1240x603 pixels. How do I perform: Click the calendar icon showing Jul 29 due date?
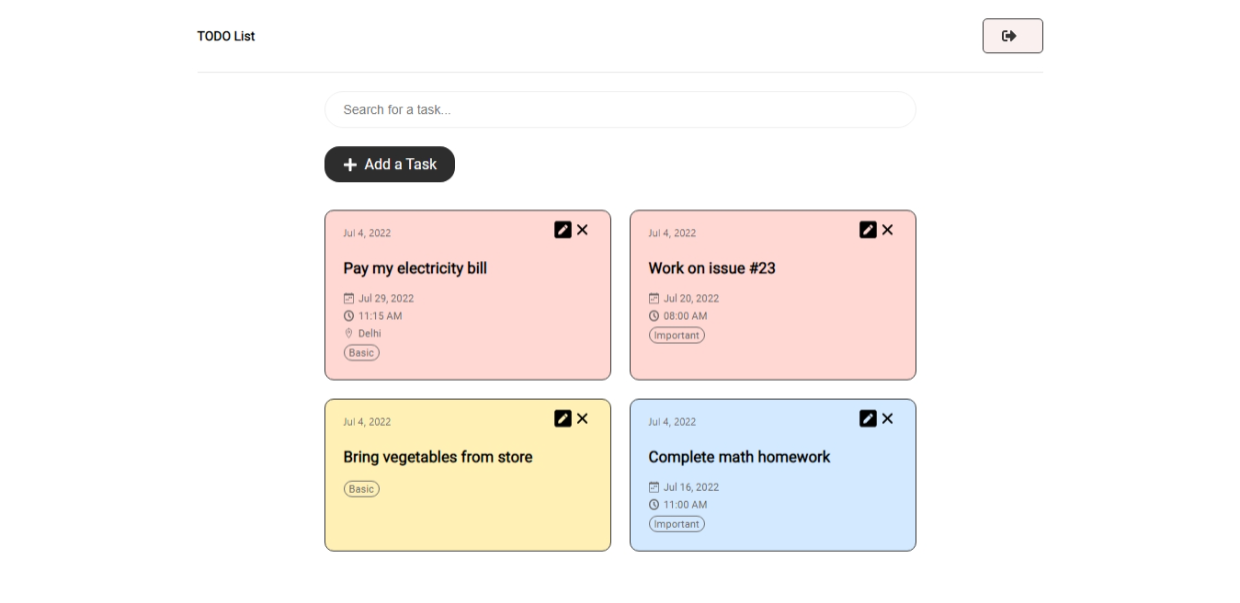pyautogui.click(x=350, y=297)
